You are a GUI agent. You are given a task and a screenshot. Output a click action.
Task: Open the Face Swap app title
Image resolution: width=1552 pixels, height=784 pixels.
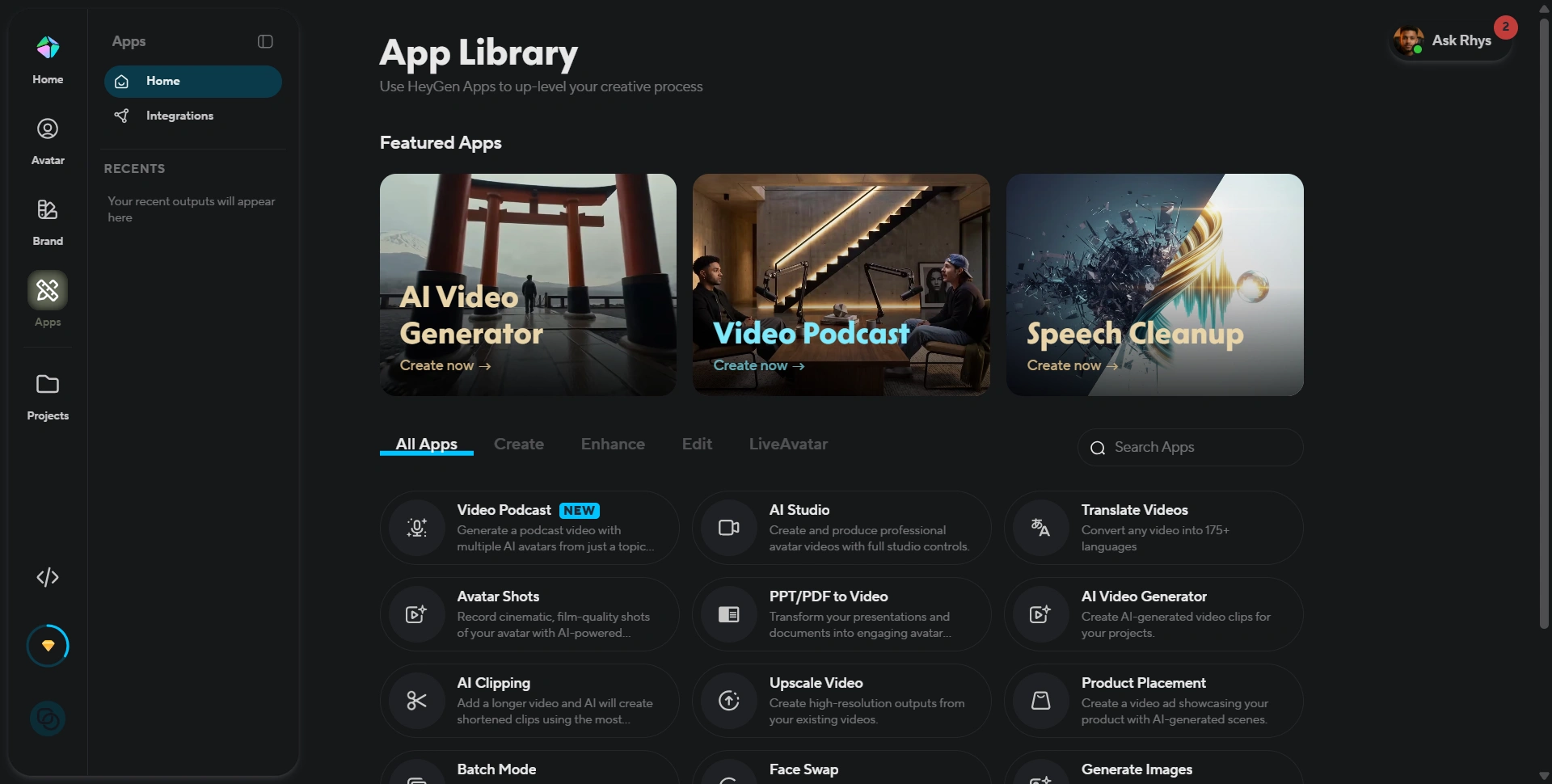pos(803,769)
